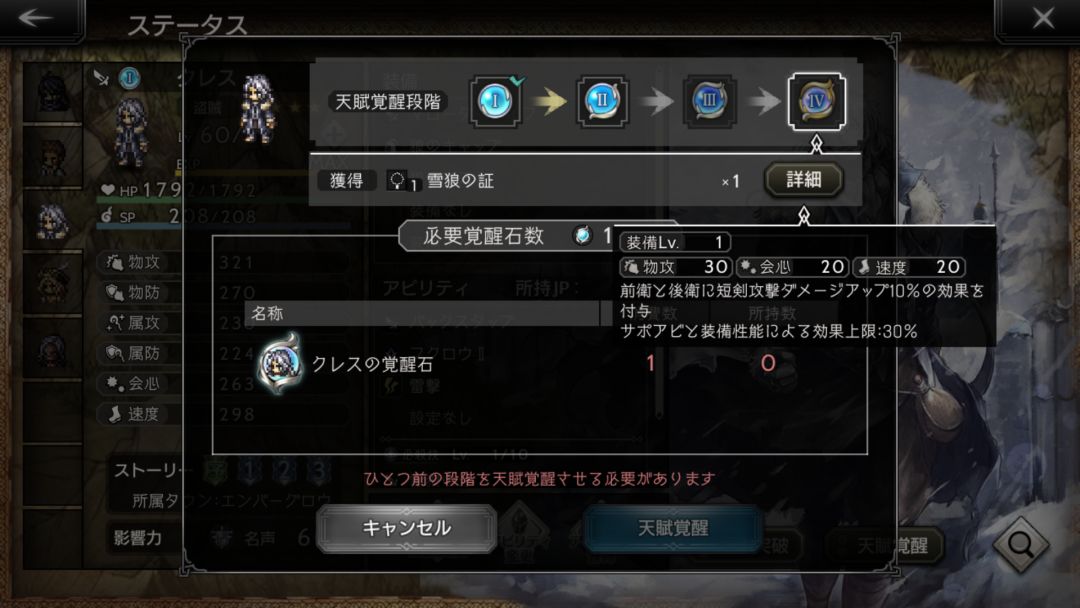Select awakening stage III icon
1080x608 pixels.
(709, 101)
